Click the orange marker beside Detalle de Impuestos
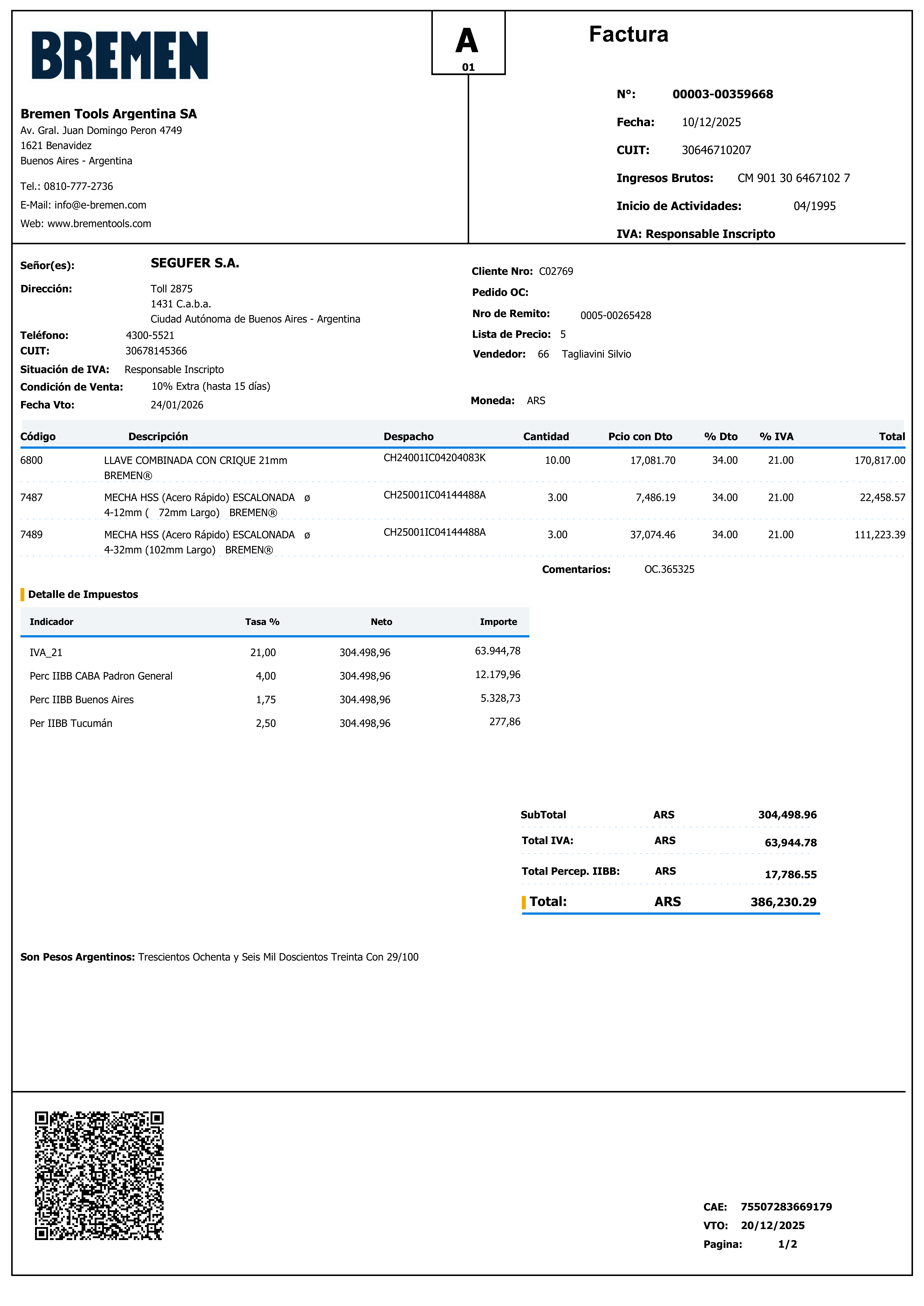This screenshot has width=924, height=1306. (x=23, y=594)
